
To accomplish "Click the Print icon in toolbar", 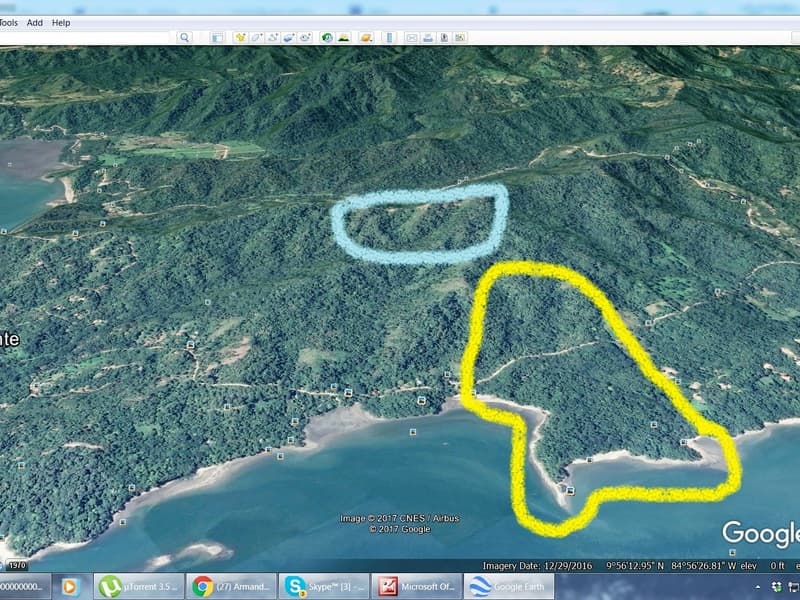I will 427,37.
